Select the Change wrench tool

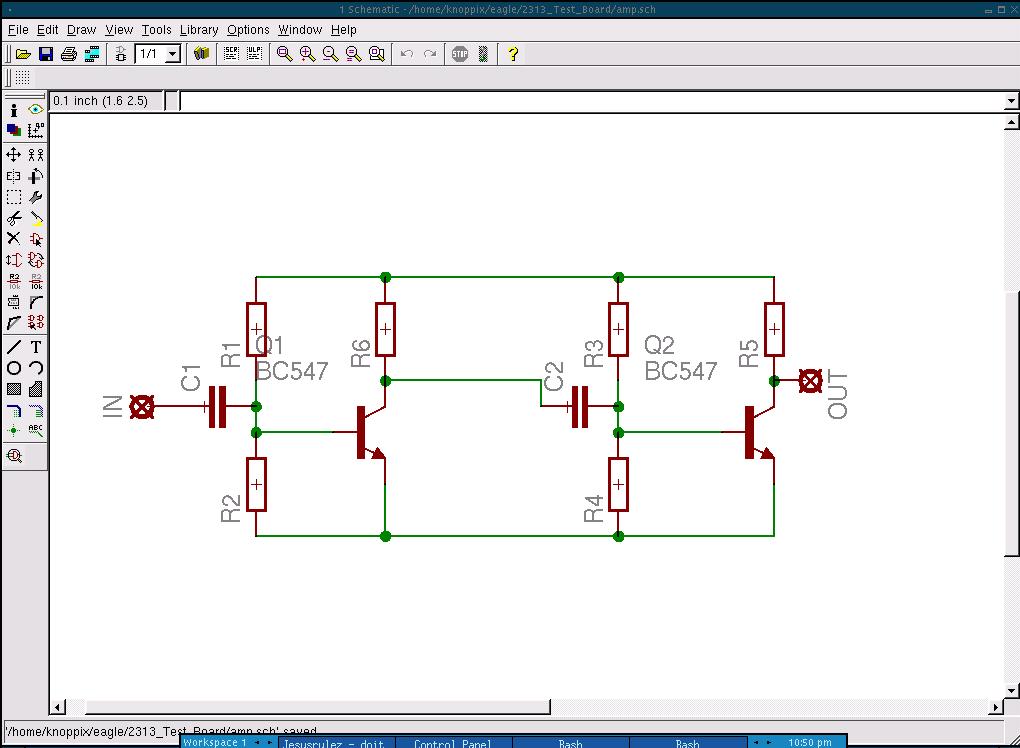point(36,197)
